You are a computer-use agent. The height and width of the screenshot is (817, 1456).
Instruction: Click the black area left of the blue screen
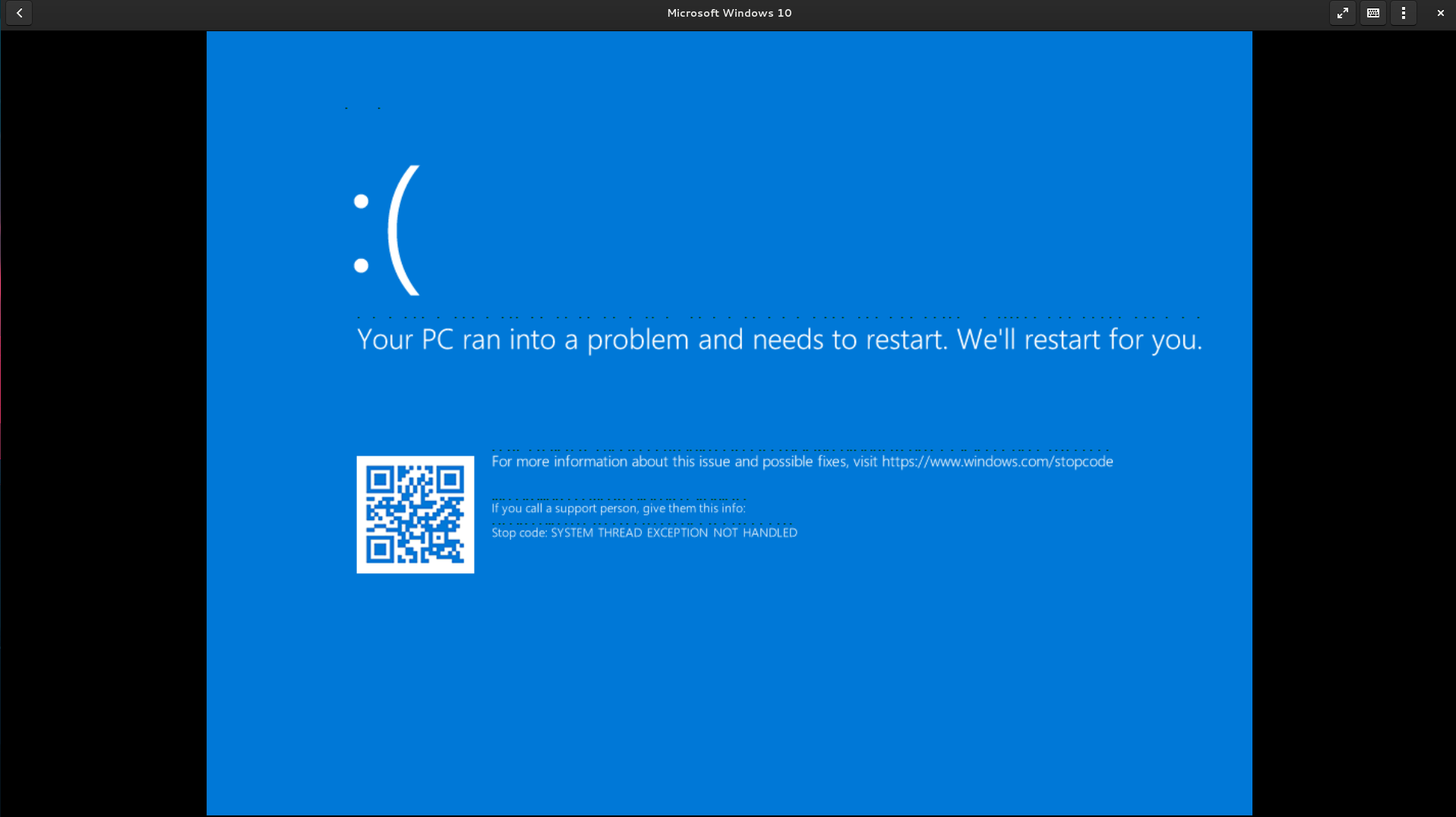point(103,418)
